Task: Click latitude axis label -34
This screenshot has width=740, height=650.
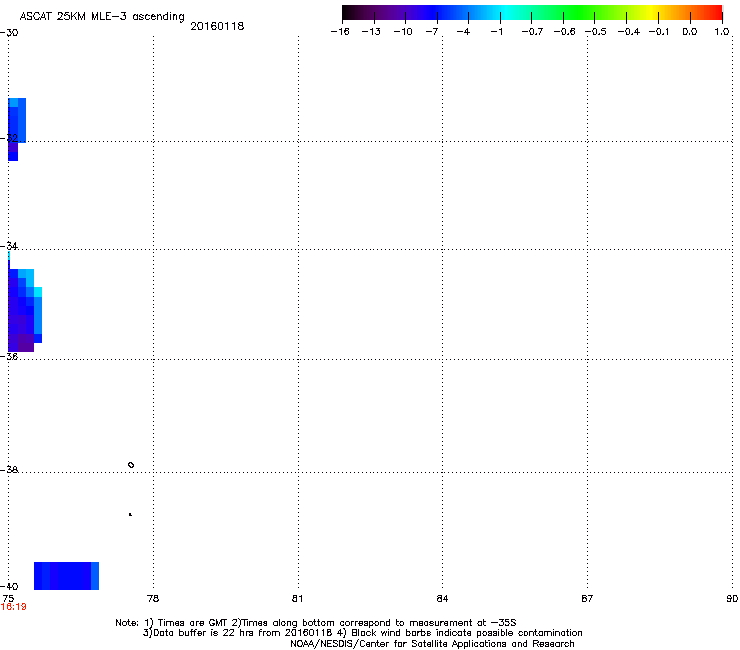Action: 9,246
